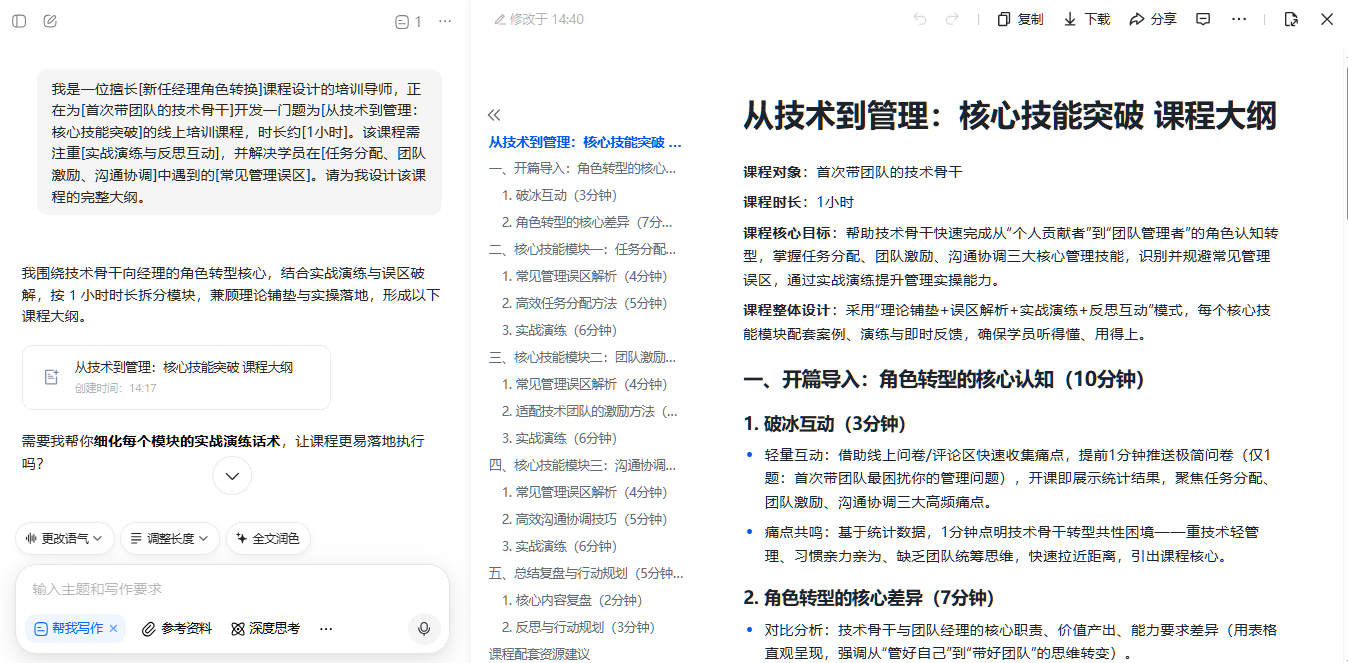Remove the 帮我写作 skill chip

pyautogui.click(x=113, y=628)
